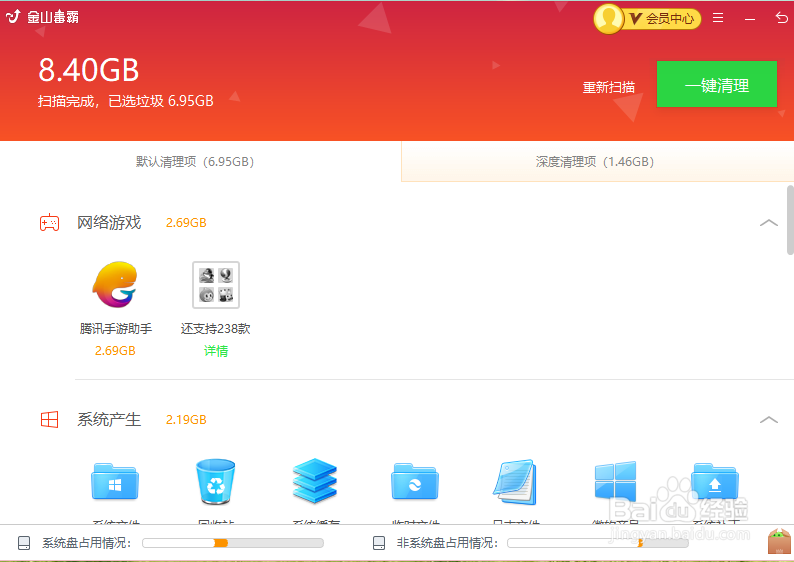
Task: Select the 腾讯手游助手 app icon
Action: pyautogui.click(x=115, y=285)
